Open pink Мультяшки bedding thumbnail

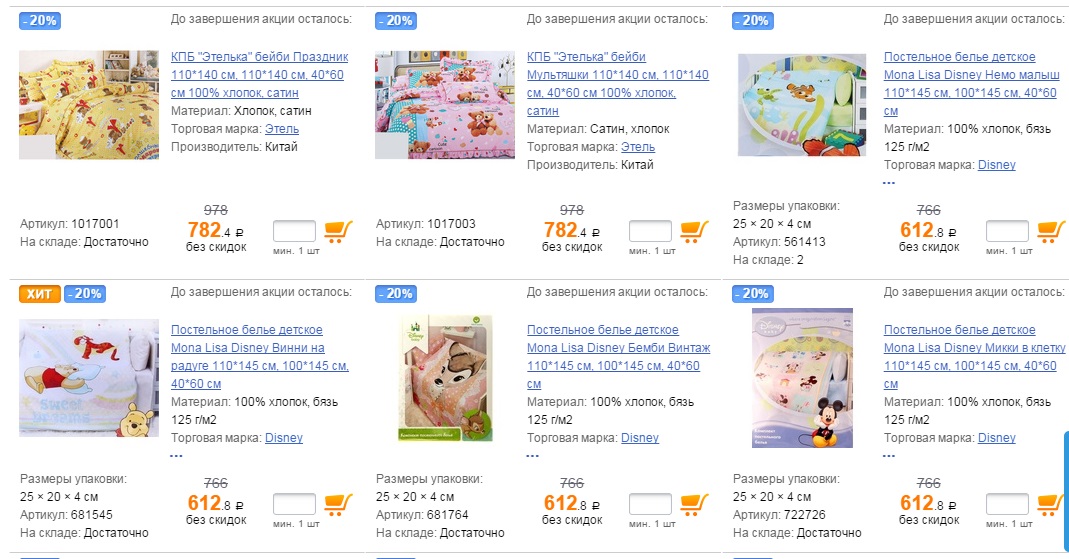pyautogui.click(x=444, y=105)
